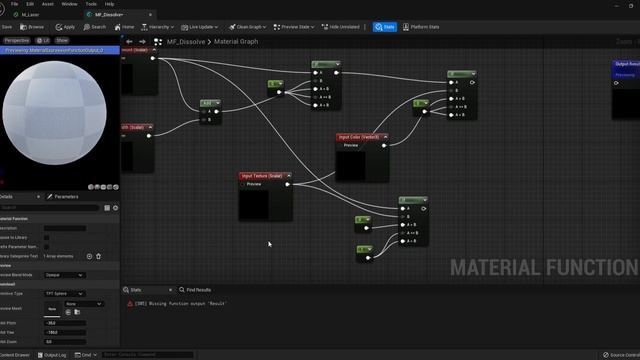The image size is (640, 360).
Task: Open the Clean Graph dropdown
Action: (x=247, y=27)
